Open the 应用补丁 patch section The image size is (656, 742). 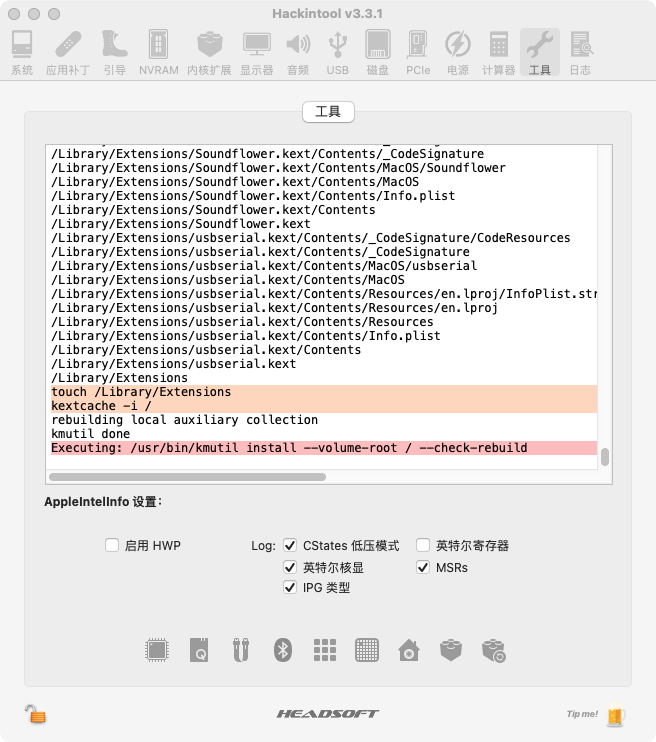(68, 52)
